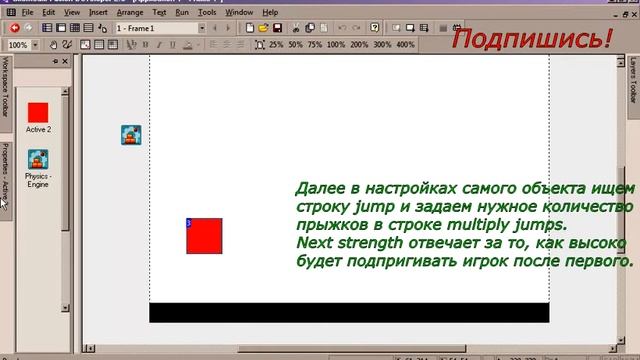Zoom to fit the frame
This screenshot has width=640, height=360.
(x=260, y=44)
